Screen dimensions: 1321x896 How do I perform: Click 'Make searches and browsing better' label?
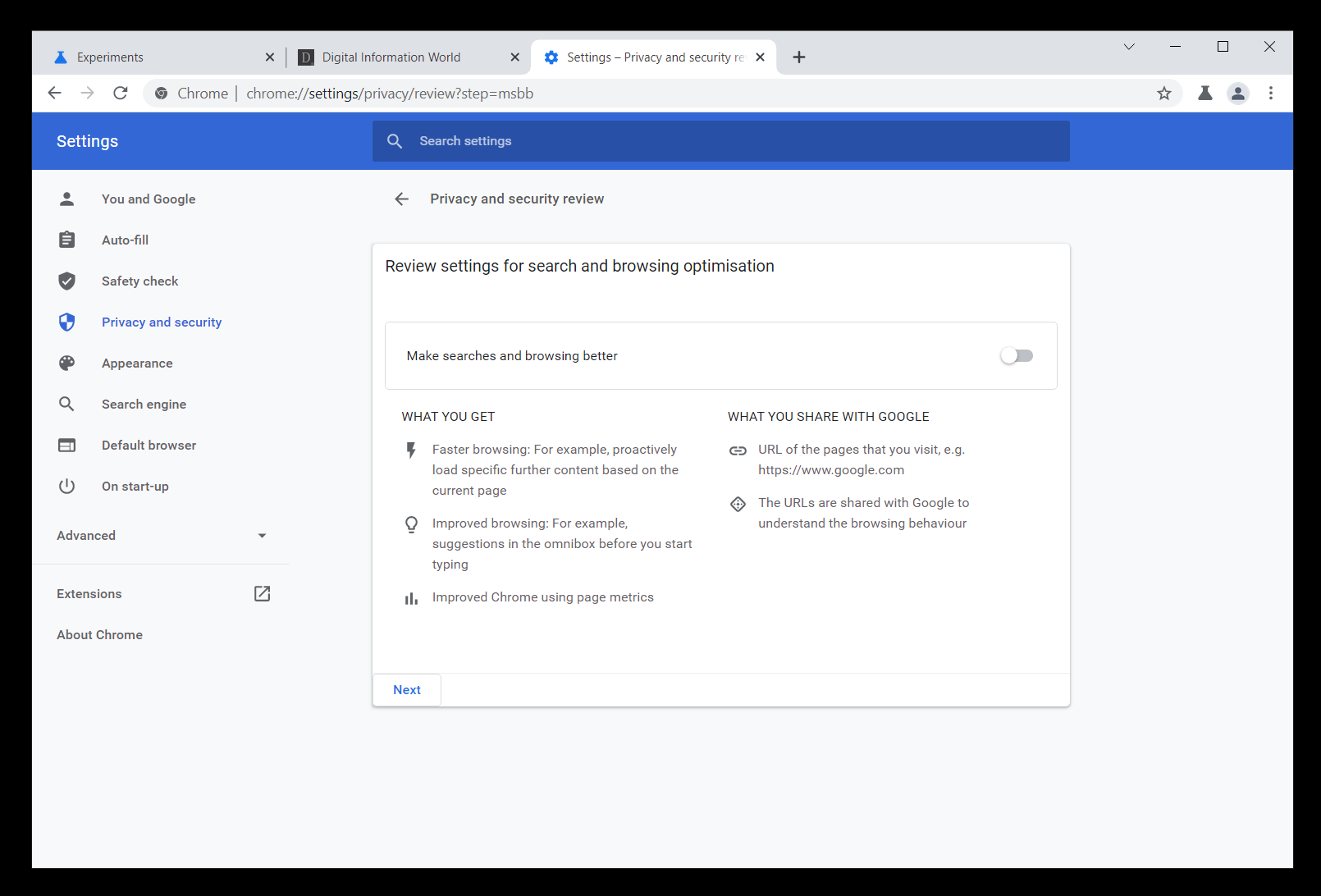point(512,355)
